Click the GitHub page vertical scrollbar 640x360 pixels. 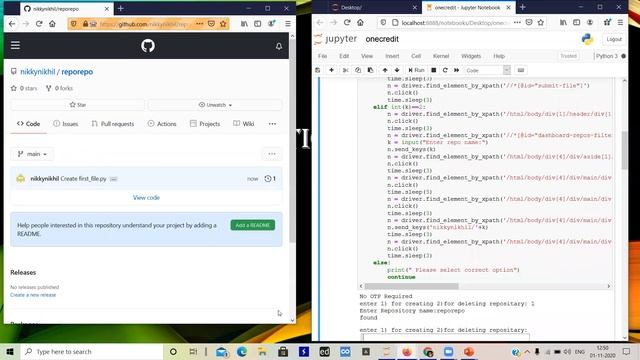(292, 141)
